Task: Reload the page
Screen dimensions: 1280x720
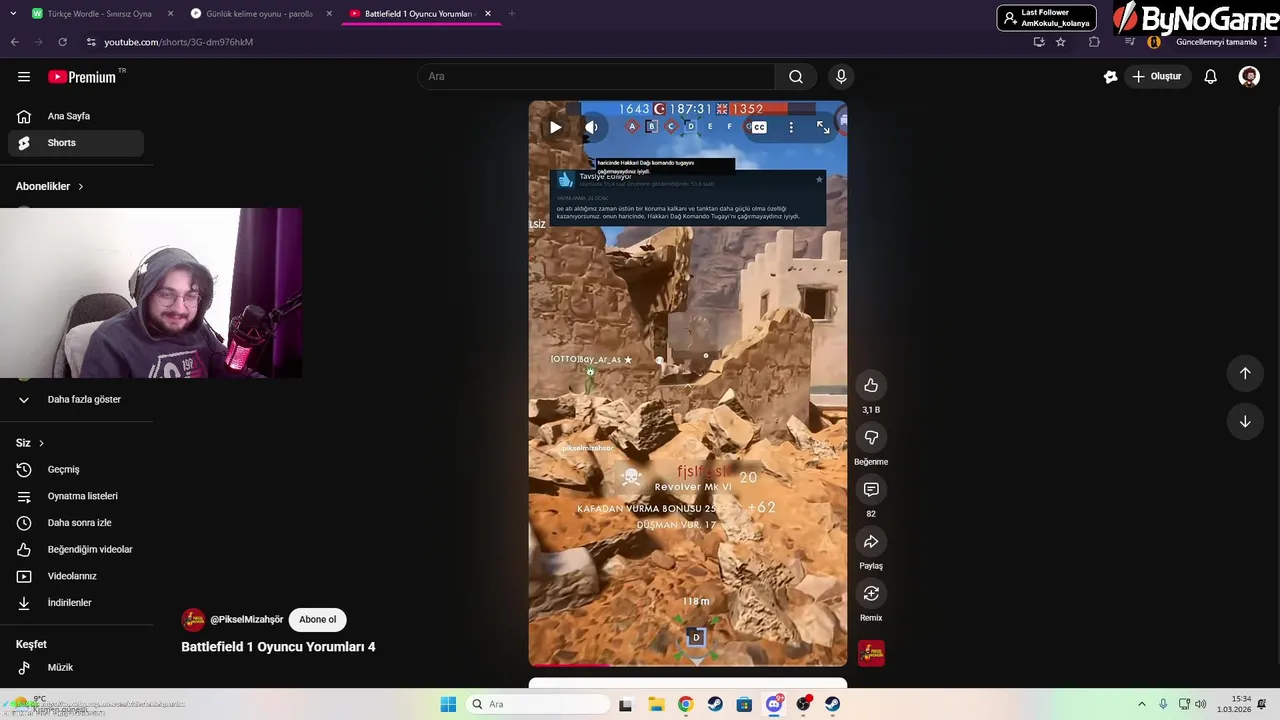Action: coord(62,42)
